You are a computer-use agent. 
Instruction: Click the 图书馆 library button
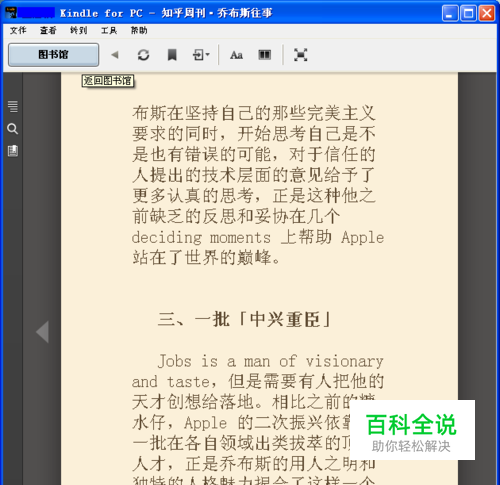click(x=53, y=55)
